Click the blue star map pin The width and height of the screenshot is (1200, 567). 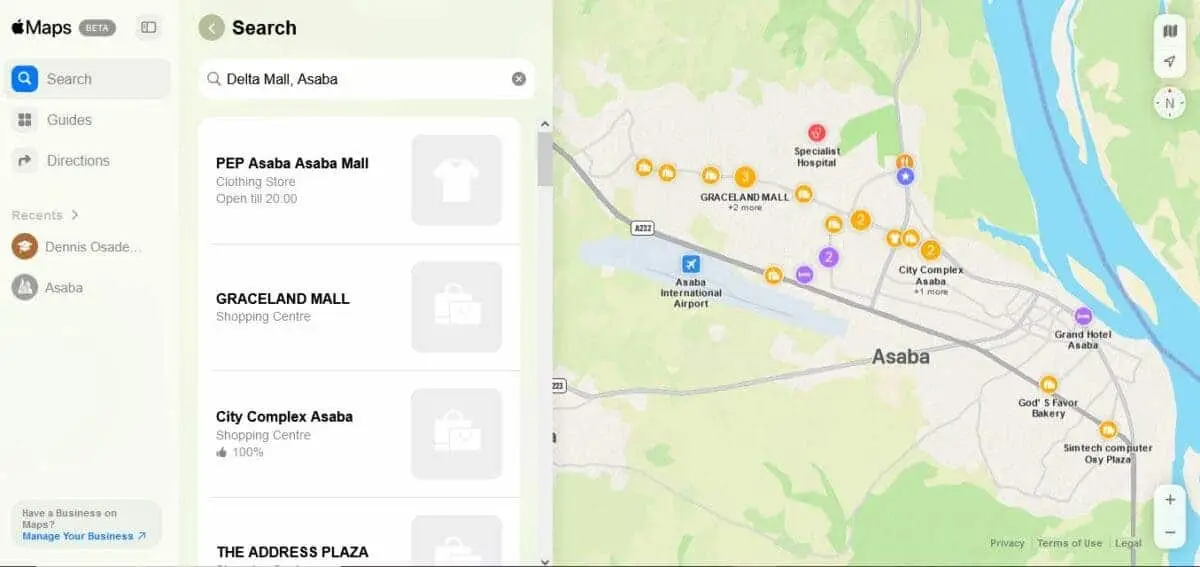coord(904,176)
